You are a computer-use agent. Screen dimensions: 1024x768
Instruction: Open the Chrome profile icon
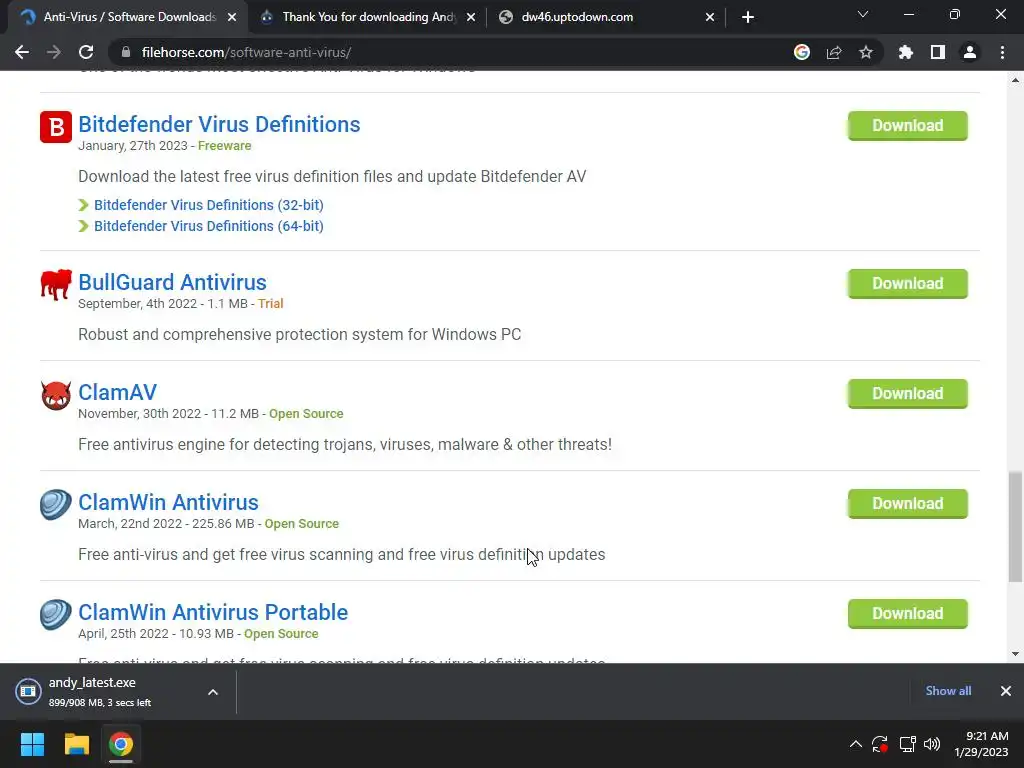(970, 52)
